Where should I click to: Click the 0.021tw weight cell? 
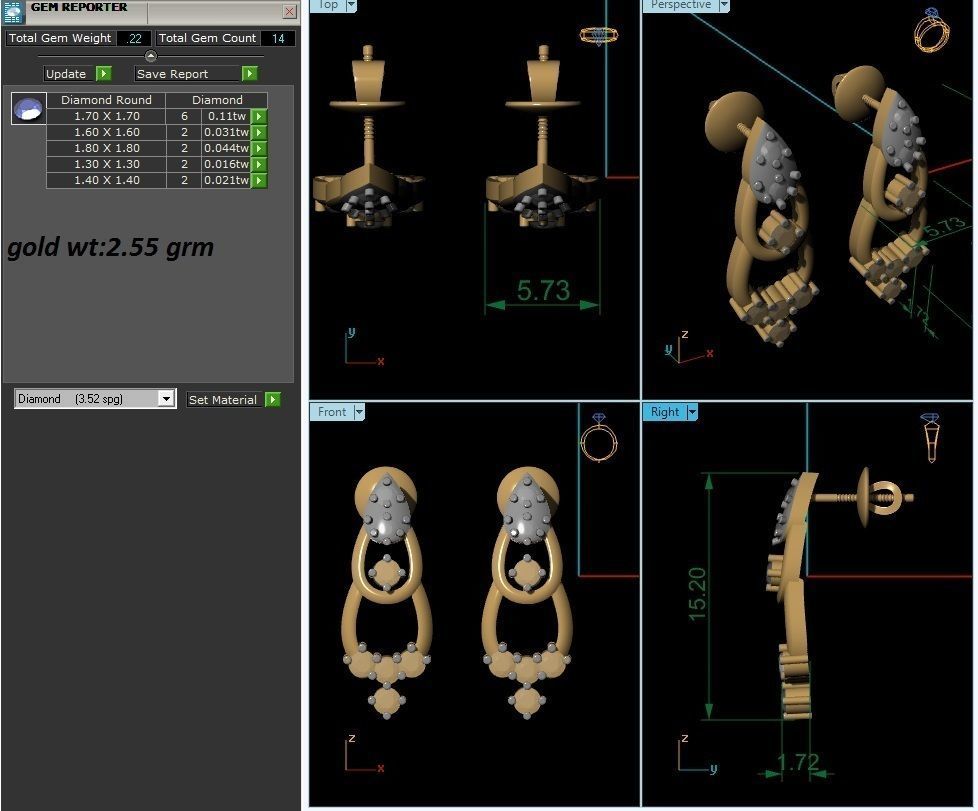[x=226, y=180]
